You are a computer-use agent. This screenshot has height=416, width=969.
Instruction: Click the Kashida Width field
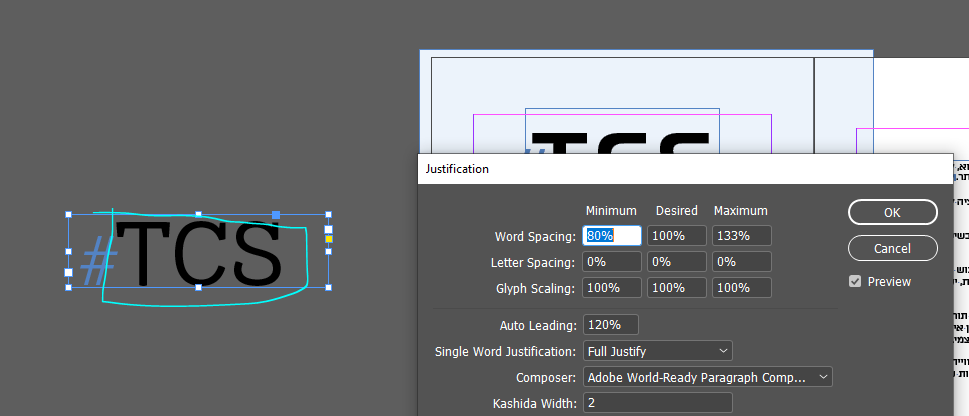pyautogui.click(x=657, y=403)
